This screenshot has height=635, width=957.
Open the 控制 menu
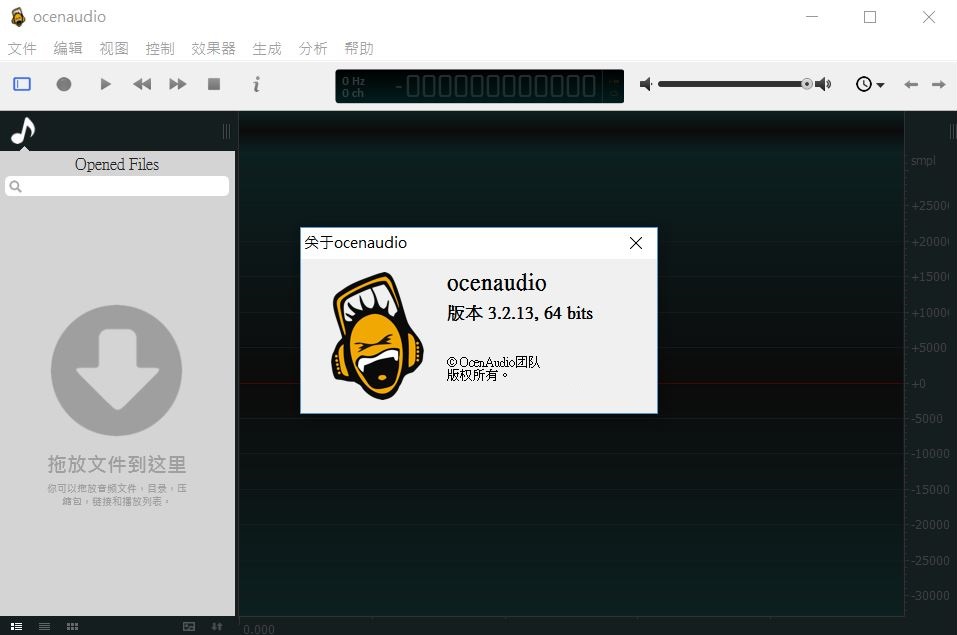[160, 48]
